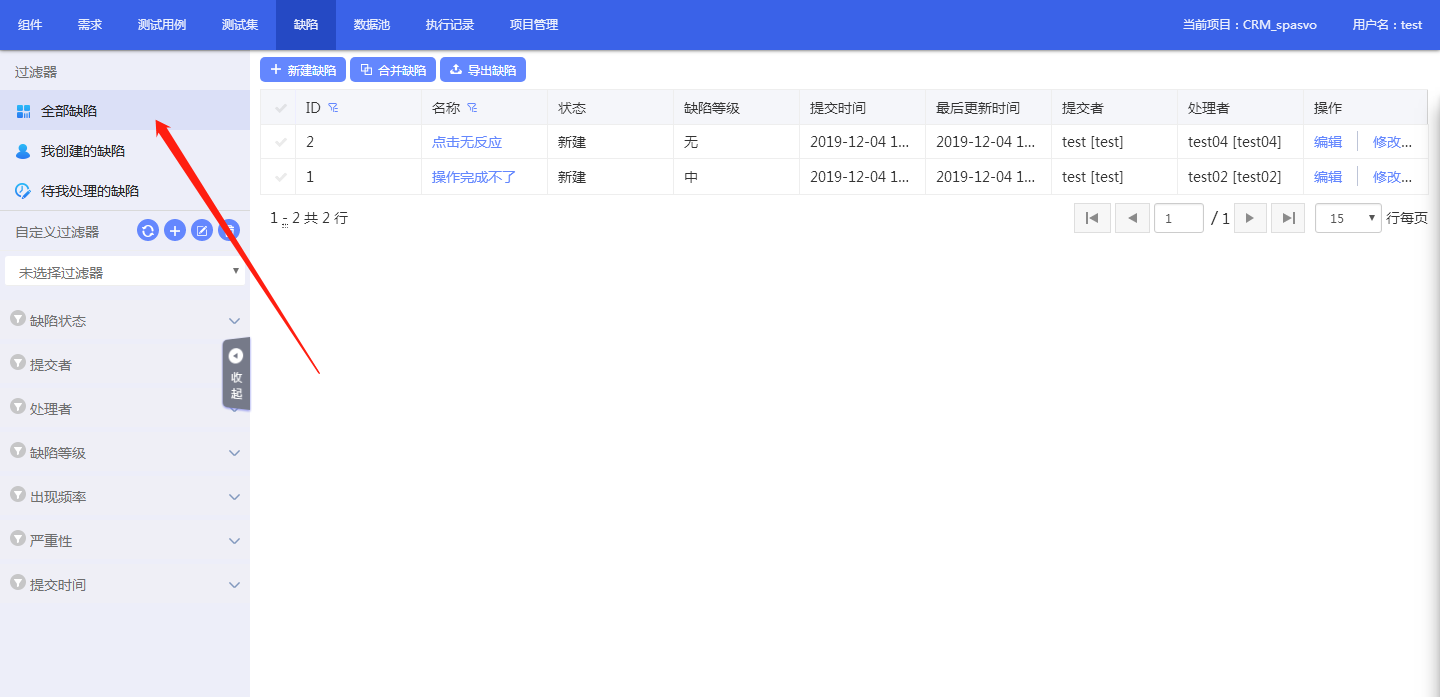1440x697 pixels.
Task: Collapse the sidebar with 收起 handle
Action: pyautogui.click(x=236, y=373)
